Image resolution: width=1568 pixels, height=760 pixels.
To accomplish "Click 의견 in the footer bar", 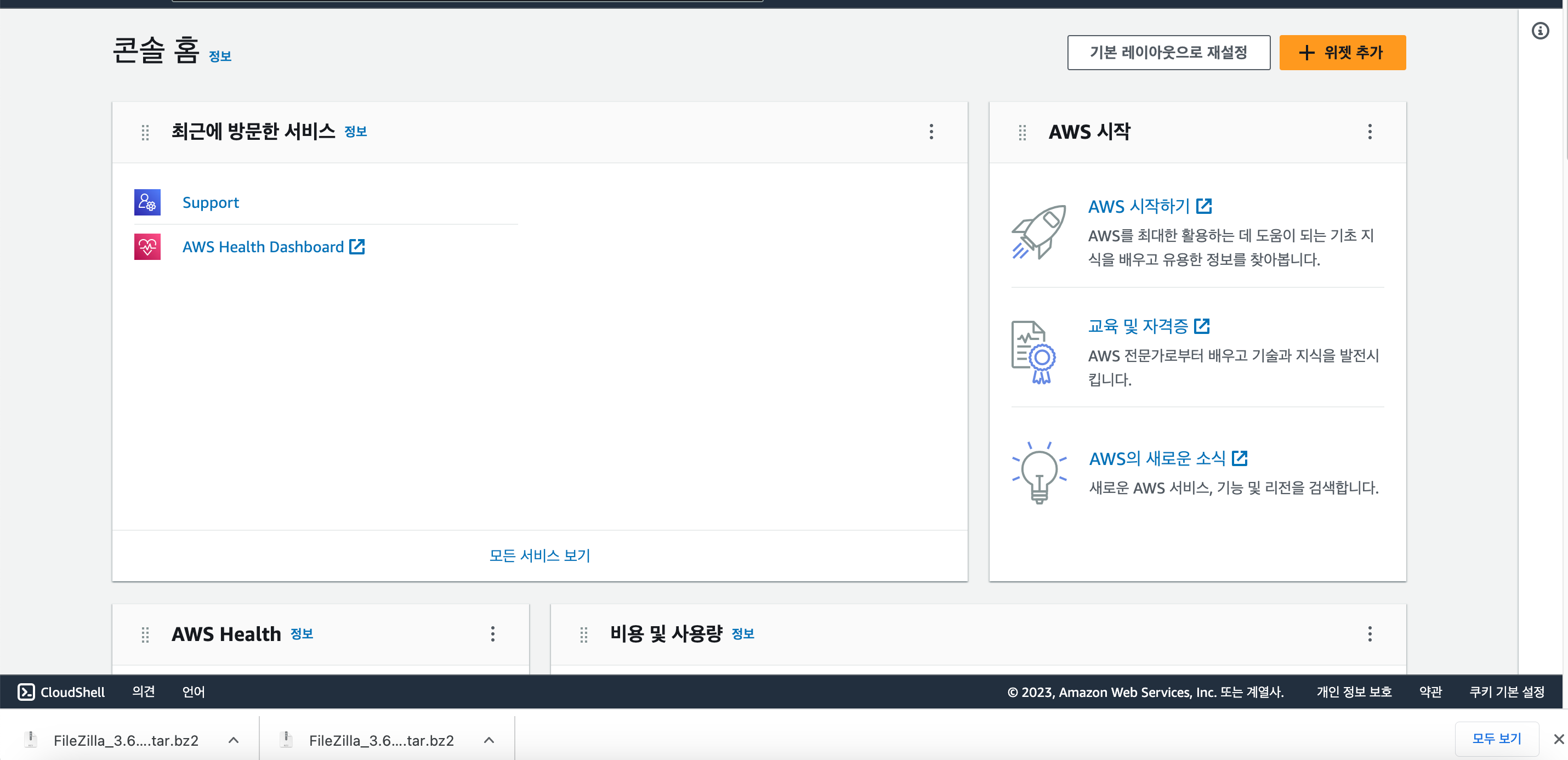I will 144,692.
